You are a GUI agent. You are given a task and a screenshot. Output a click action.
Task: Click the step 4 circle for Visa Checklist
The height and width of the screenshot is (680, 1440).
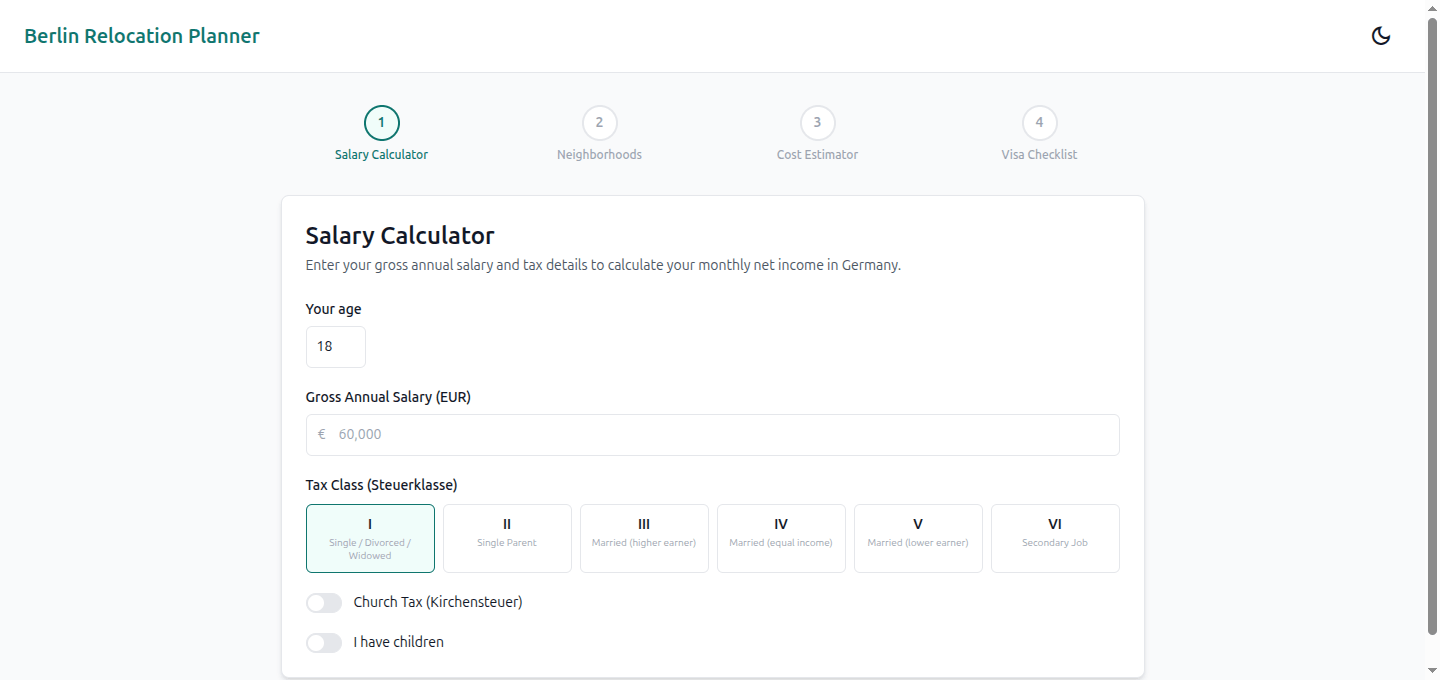tap(1039, 122)
